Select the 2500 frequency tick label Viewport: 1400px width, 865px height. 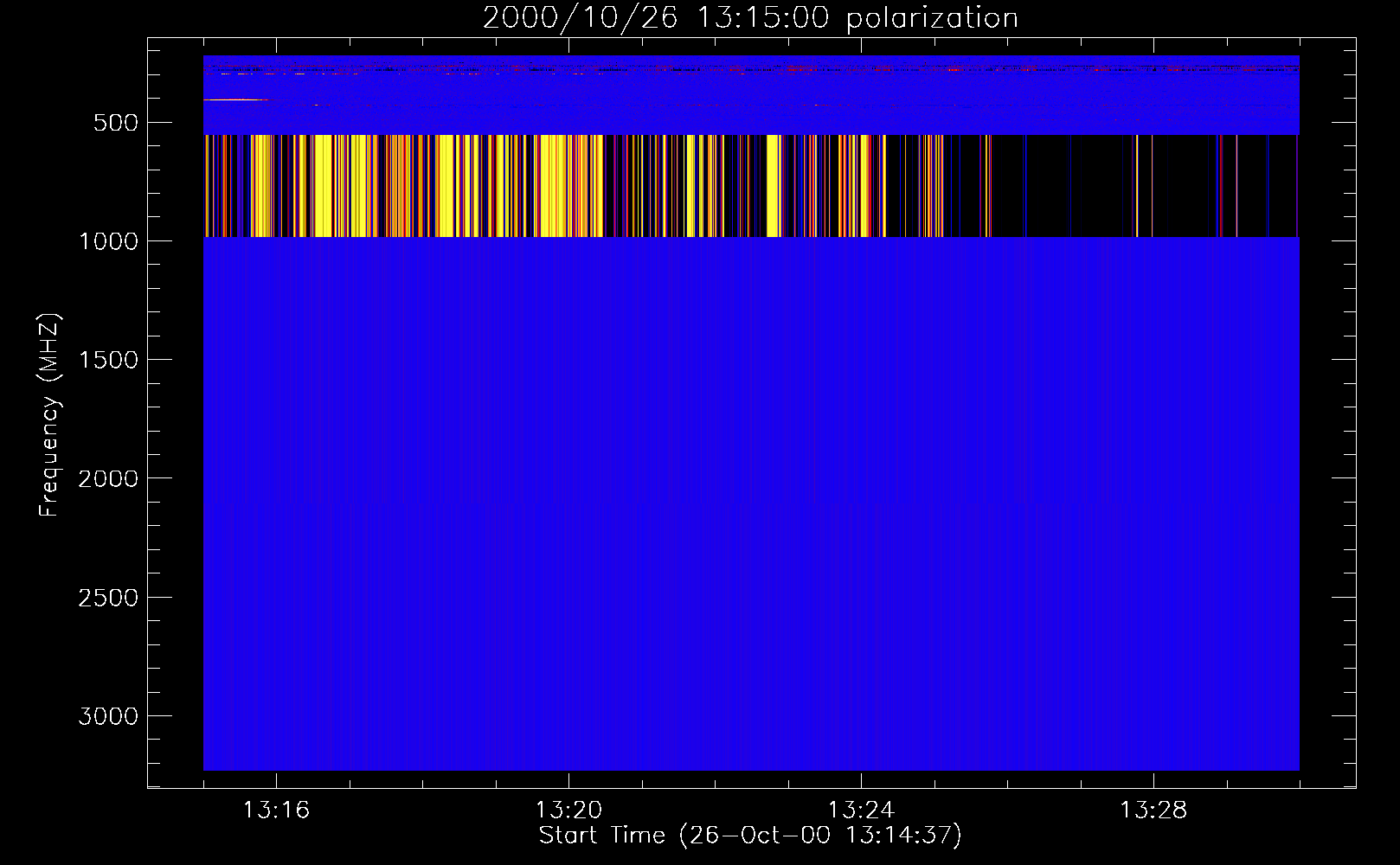coord(108,599)
